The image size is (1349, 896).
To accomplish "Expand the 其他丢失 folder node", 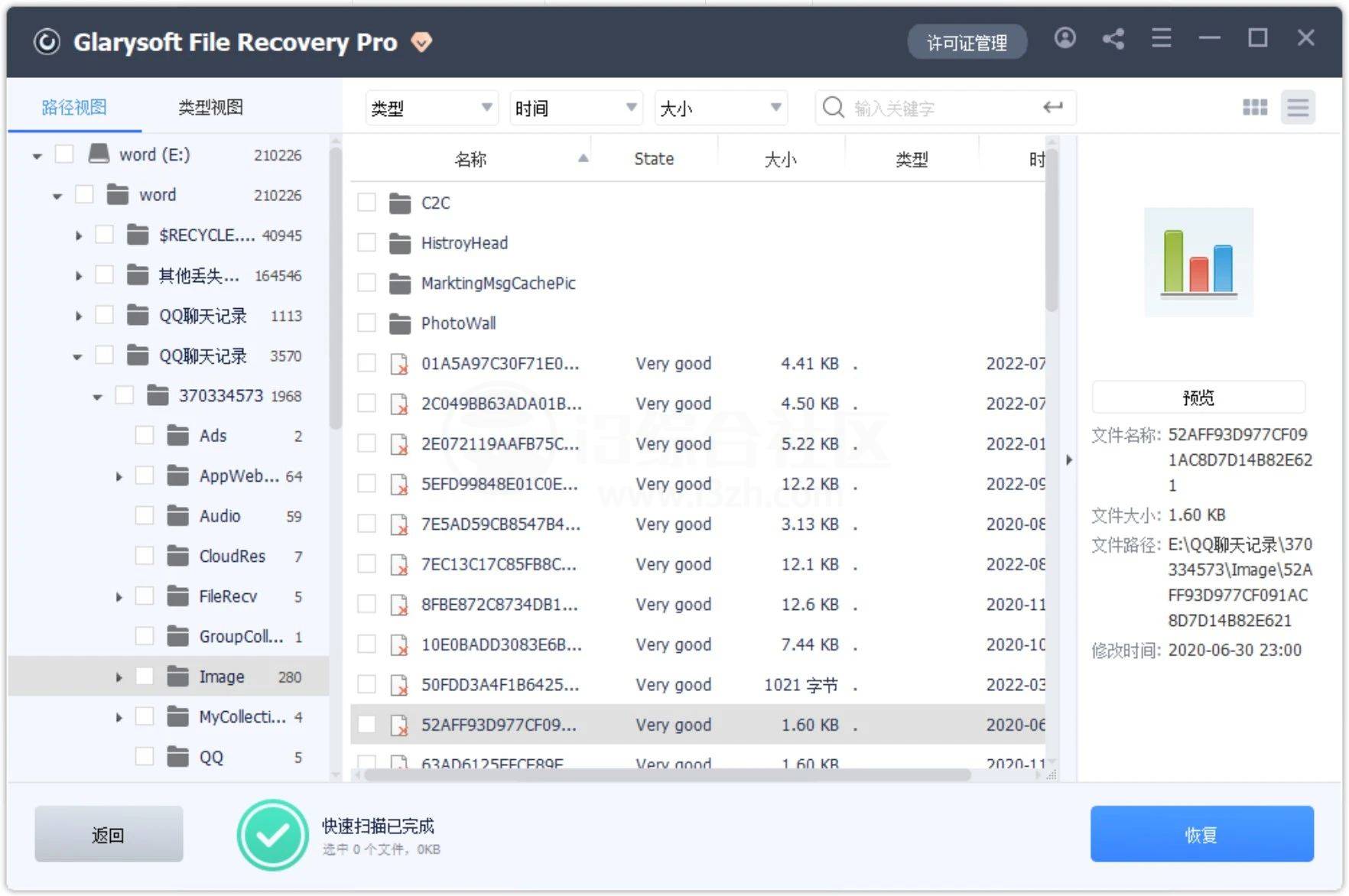I will [x=78, y=276].
